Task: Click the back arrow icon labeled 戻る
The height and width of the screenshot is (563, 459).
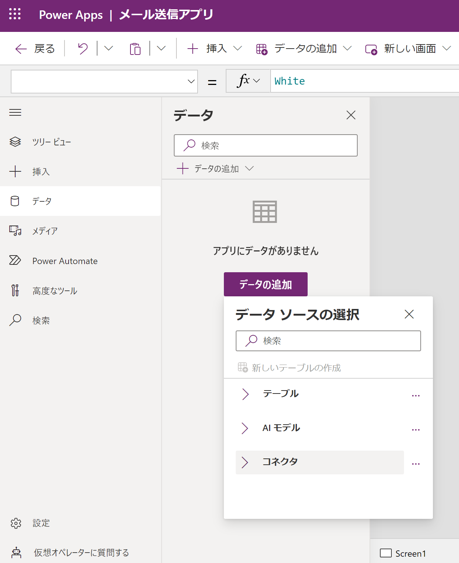Action: 21,49
